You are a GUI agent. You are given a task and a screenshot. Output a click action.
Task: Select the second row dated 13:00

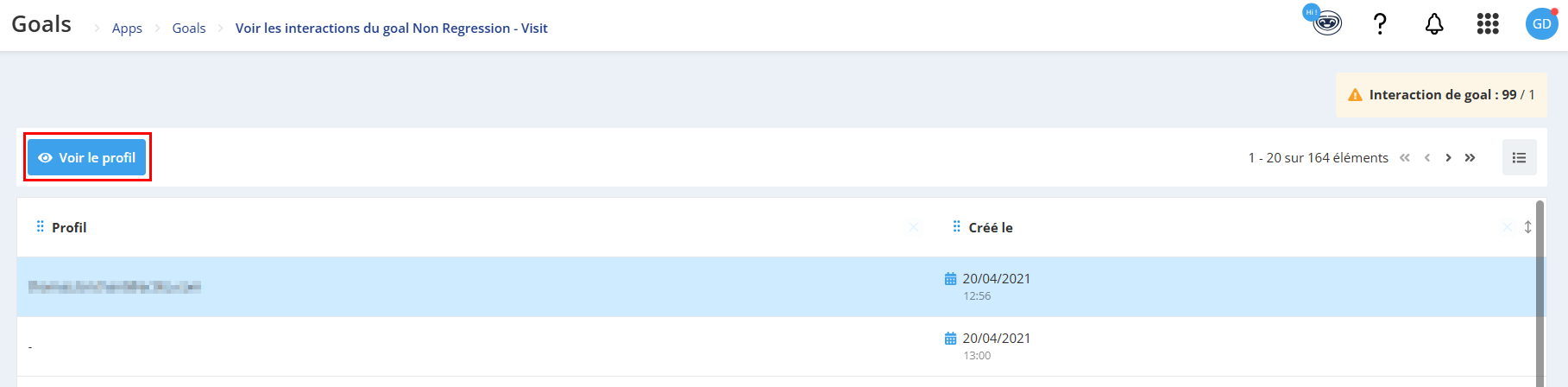coord(776,346)
